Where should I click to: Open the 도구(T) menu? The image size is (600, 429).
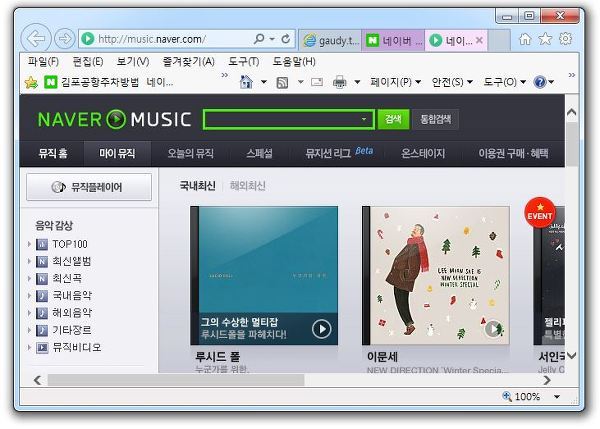click(x=243, y=61)
